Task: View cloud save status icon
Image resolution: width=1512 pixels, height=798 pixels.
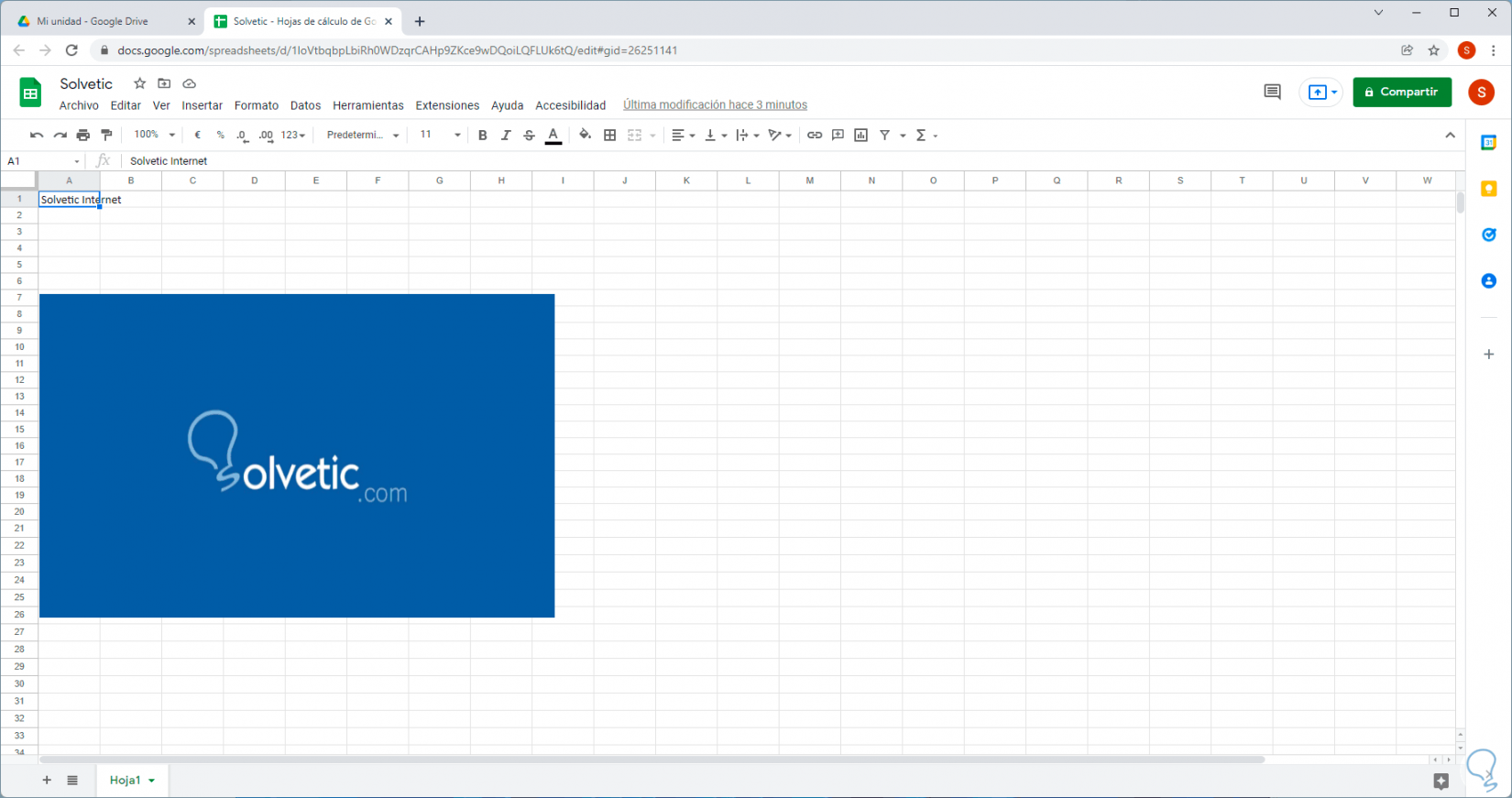Action: click(x=190, y=83)
